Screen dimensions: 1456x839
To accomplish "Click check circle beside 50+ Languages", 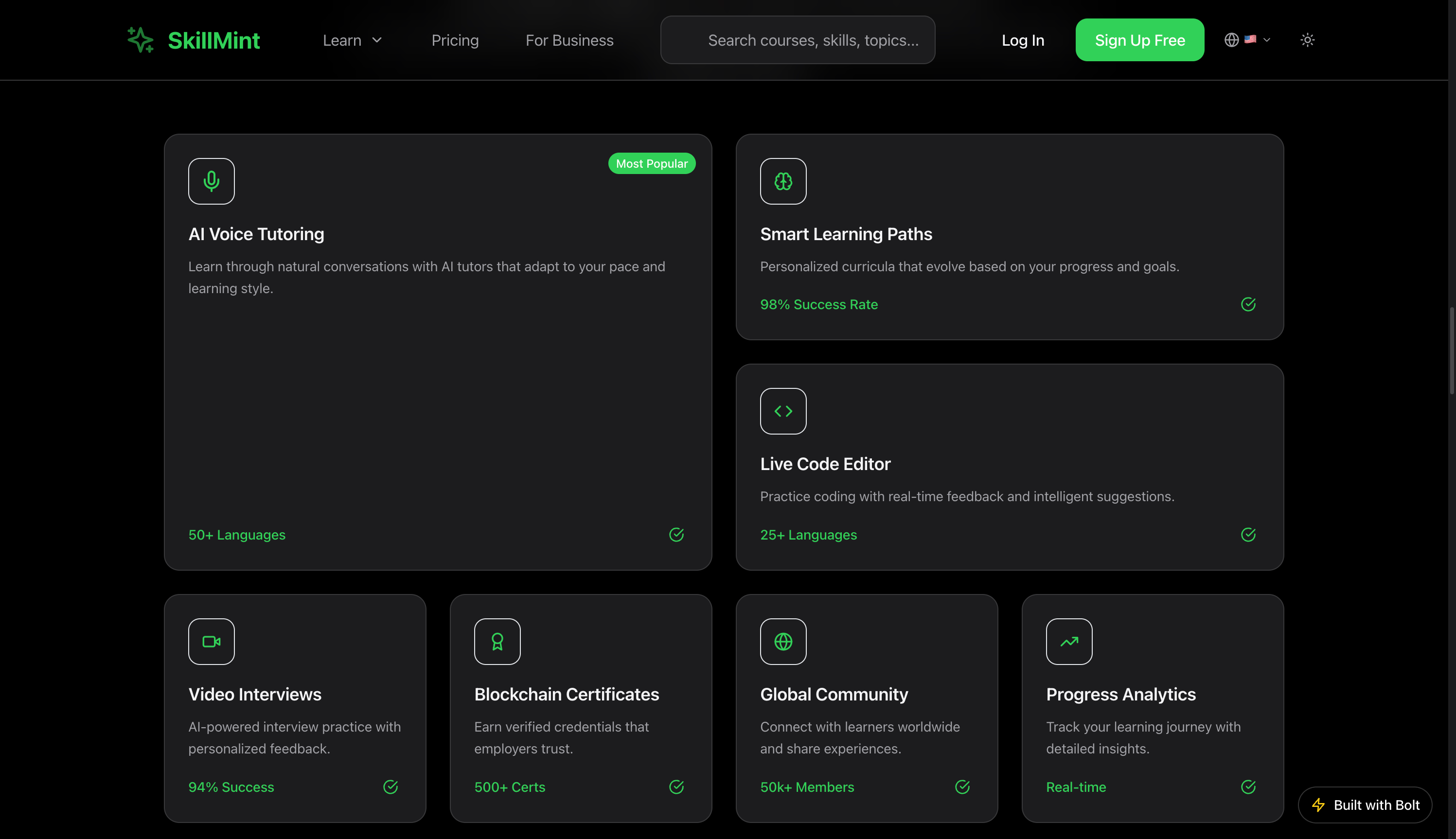I will pos(676,535).
